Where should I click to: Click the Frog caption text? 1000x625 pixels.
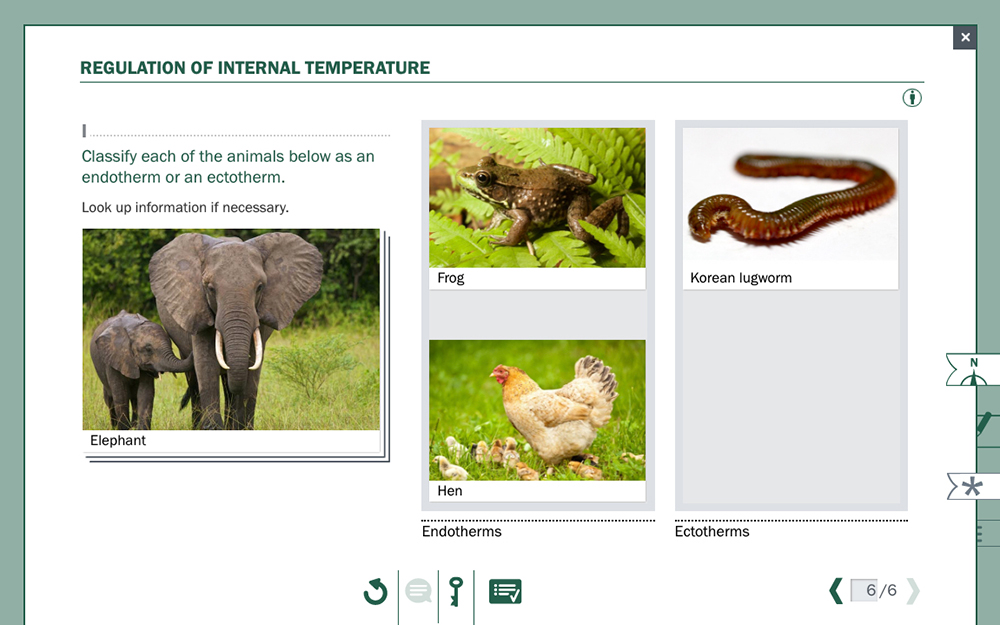tap(451, 278)
